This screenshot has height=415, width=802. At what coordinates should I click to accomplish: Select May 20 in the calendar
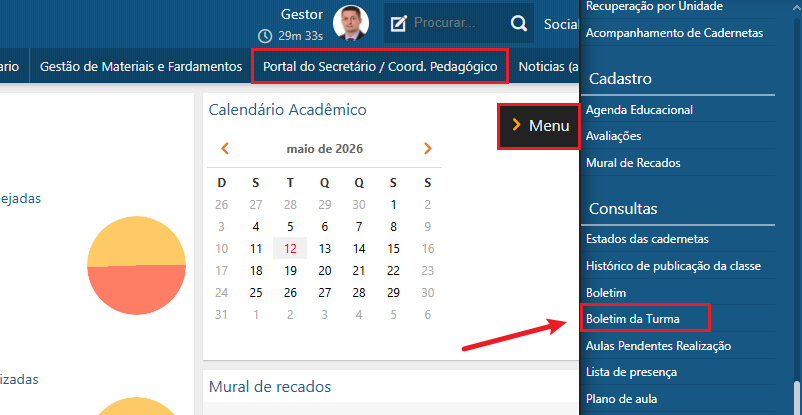click(x=324, y=271)
